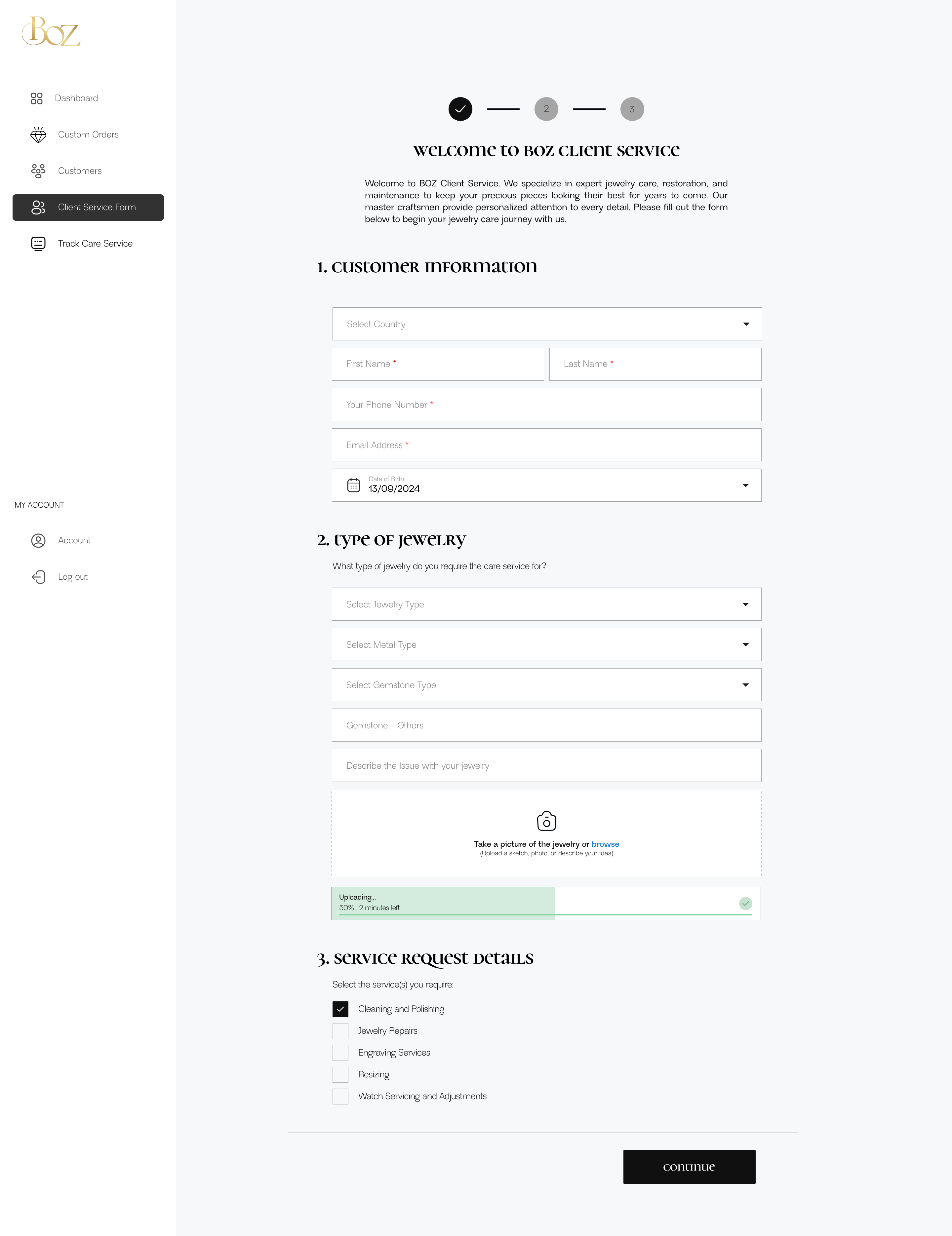Image resolution: width=952 pixels, height=1236 pixels.
Task: Click the uploading progress bar
Action: (546, 903)
